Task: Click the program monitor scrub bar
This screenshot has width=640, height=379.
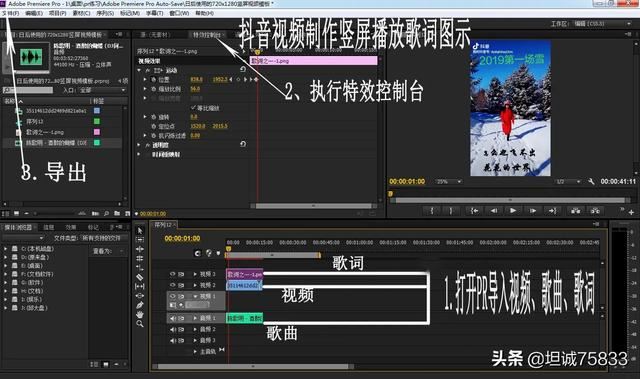Action: click(511, 200)
